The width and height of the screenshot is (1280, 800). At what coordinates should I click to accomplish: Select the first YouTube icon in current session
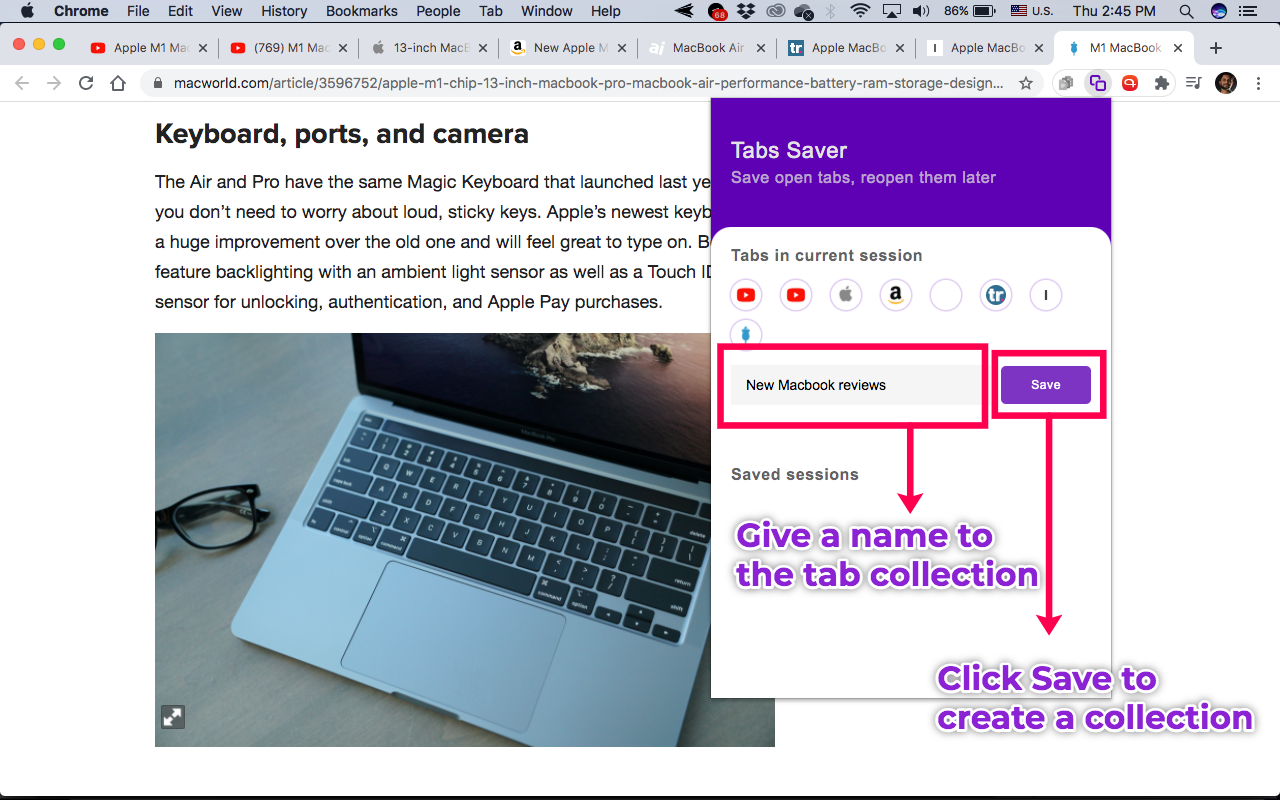tap(746, 295)
